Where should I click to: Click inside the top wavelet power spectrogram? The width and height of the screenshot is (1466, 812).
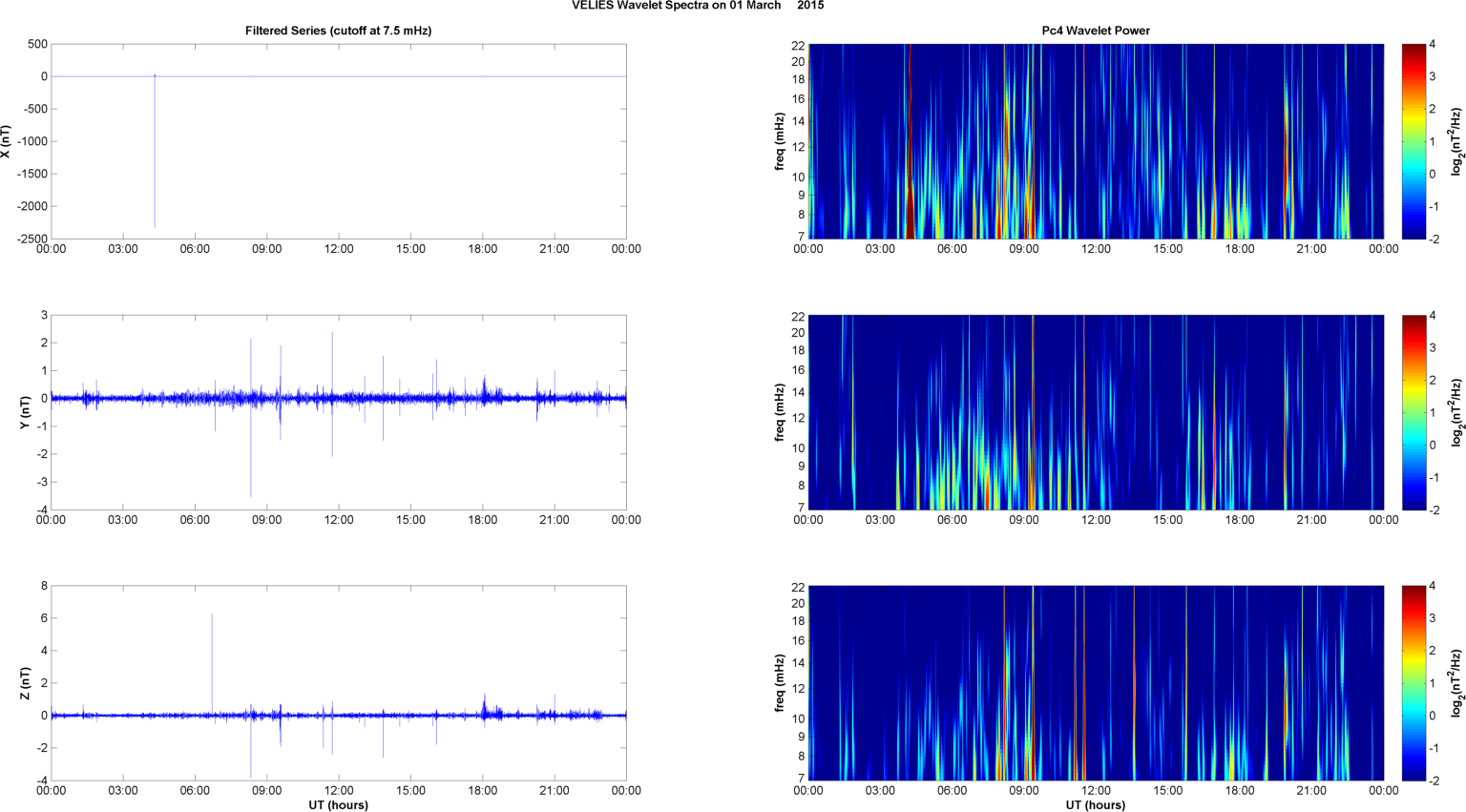pos(1096,141)
